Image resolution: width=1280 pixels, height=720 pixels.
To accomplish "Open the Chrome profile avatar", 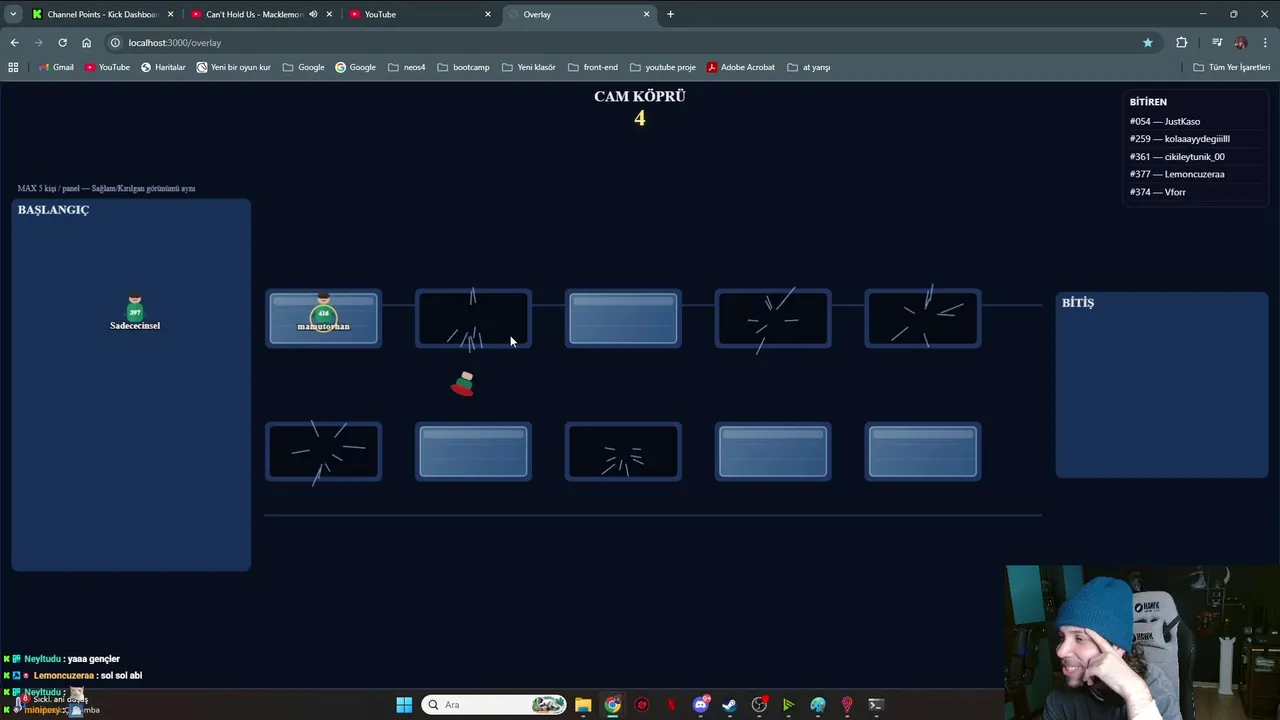I will point(1241,43).
